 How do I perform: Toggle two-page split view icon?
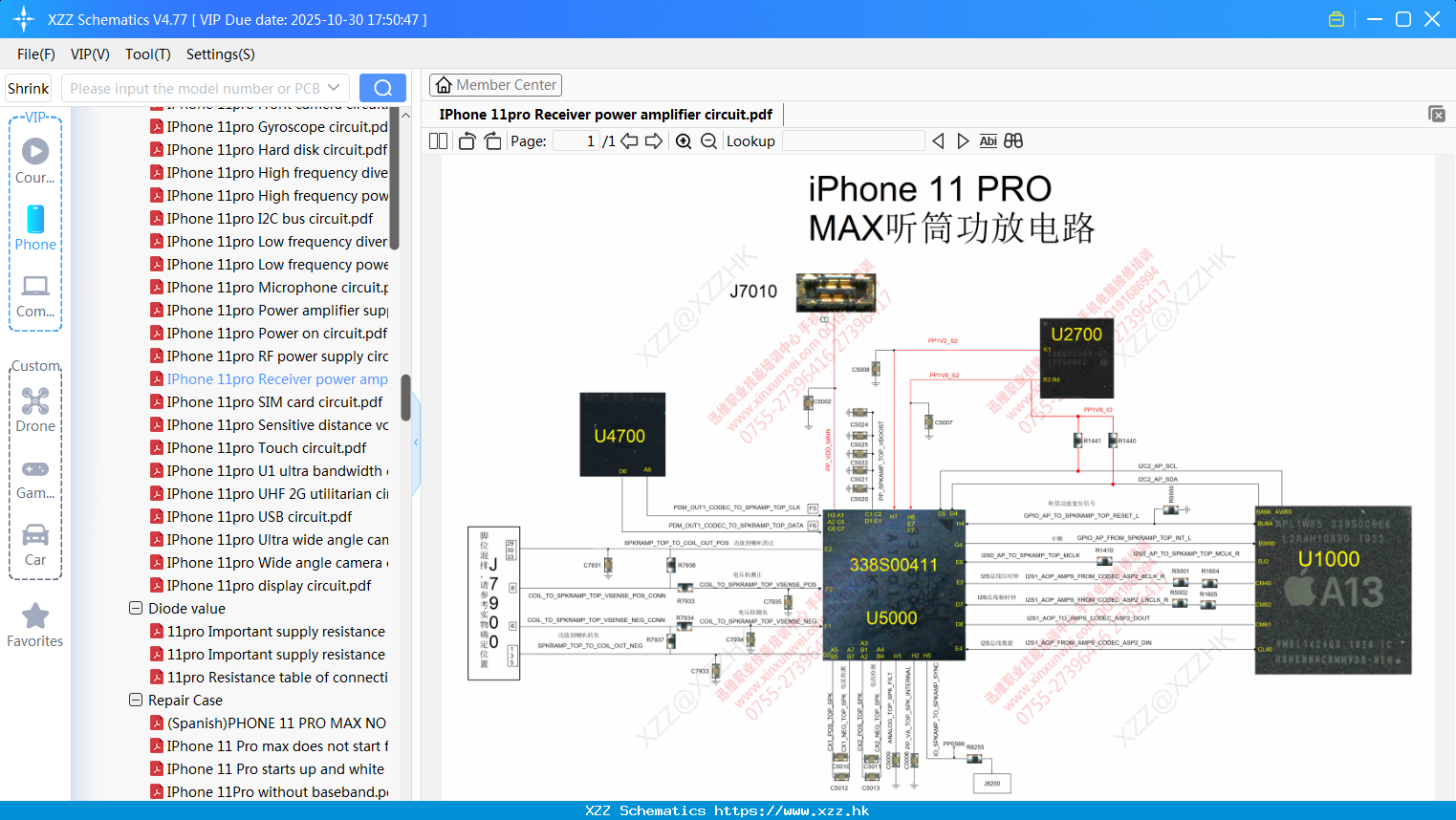(x=438, y=141)
